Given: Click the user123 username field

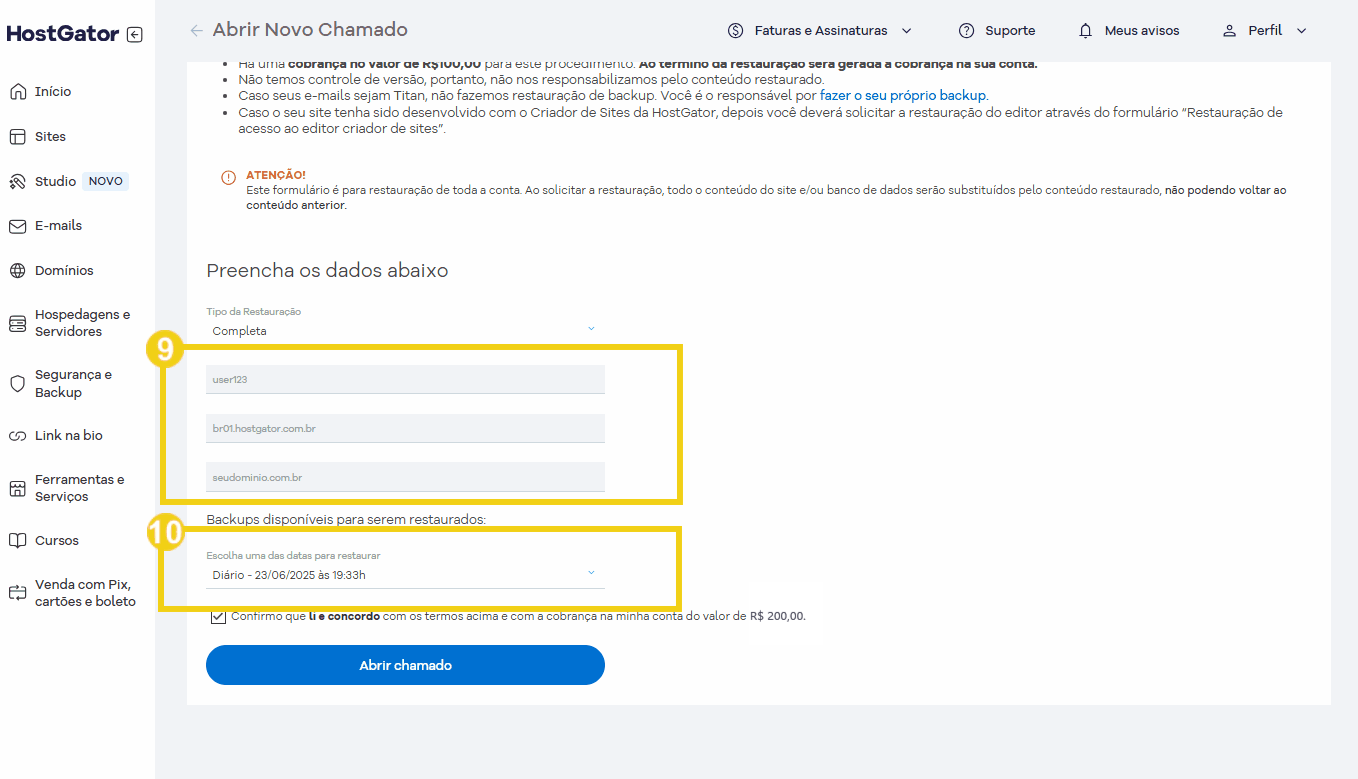Looking at the screenshot, I should click(405, 380).
